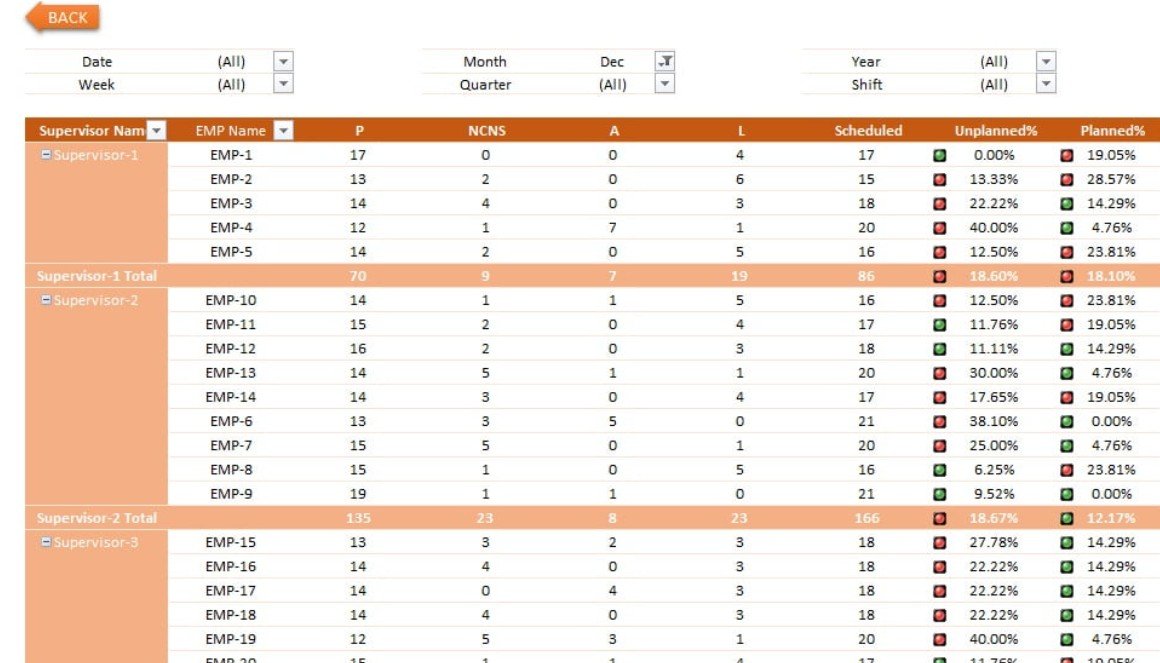Click EMP-4's red Unplanned% status icon
This screenshot has width=1160, height=663.
click(x=940, y=228)
